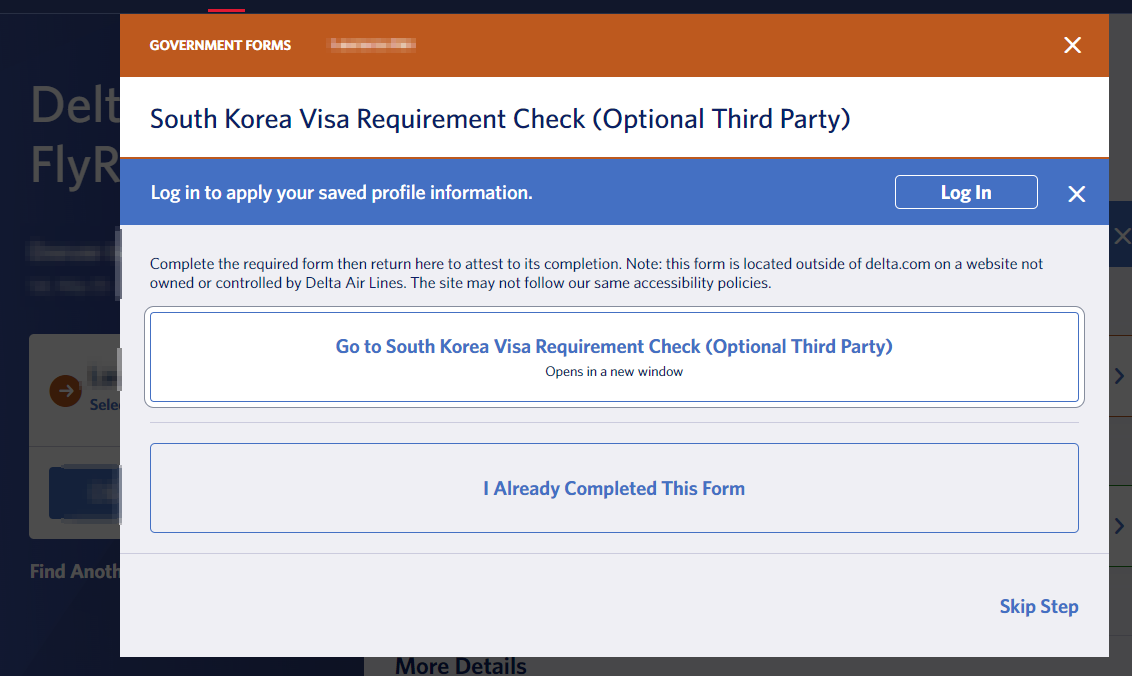The width and height of the screenshot is (1132, 676).
Task: Expand the chevron beside I Already Completed button
Action: click(x=1119, y=526)
